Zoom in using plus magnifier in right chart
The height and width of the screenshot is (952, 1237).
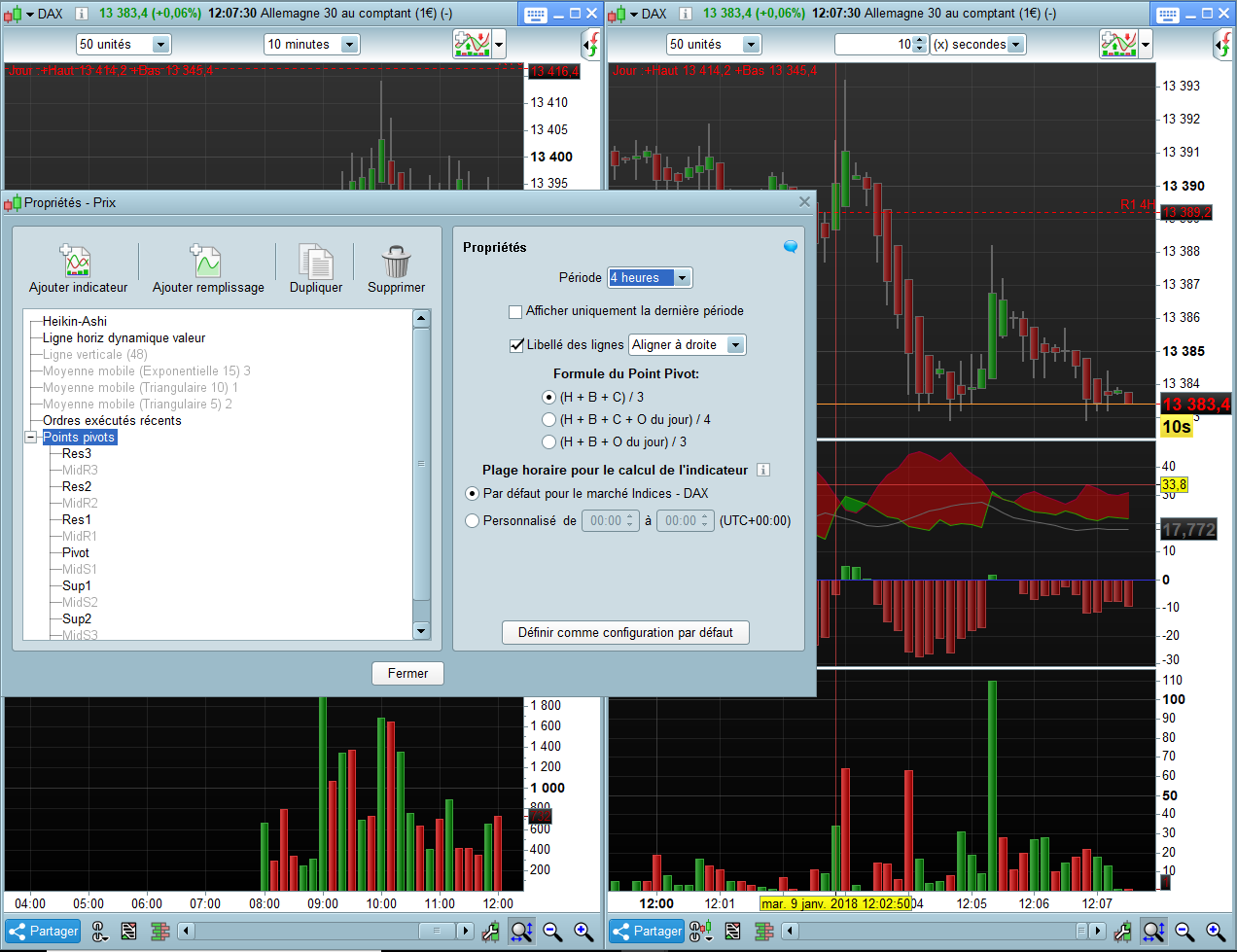click(x=1216, y=932)
